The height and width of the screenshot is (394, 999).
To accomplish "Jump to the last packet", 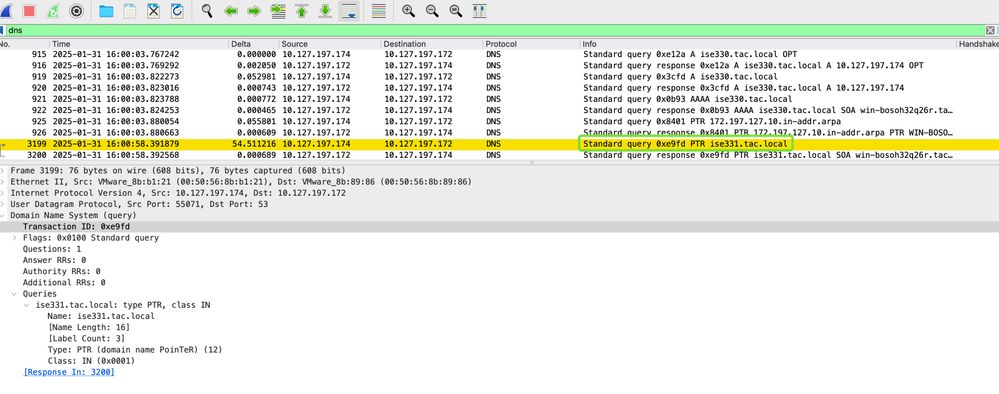I will point(325,10).
